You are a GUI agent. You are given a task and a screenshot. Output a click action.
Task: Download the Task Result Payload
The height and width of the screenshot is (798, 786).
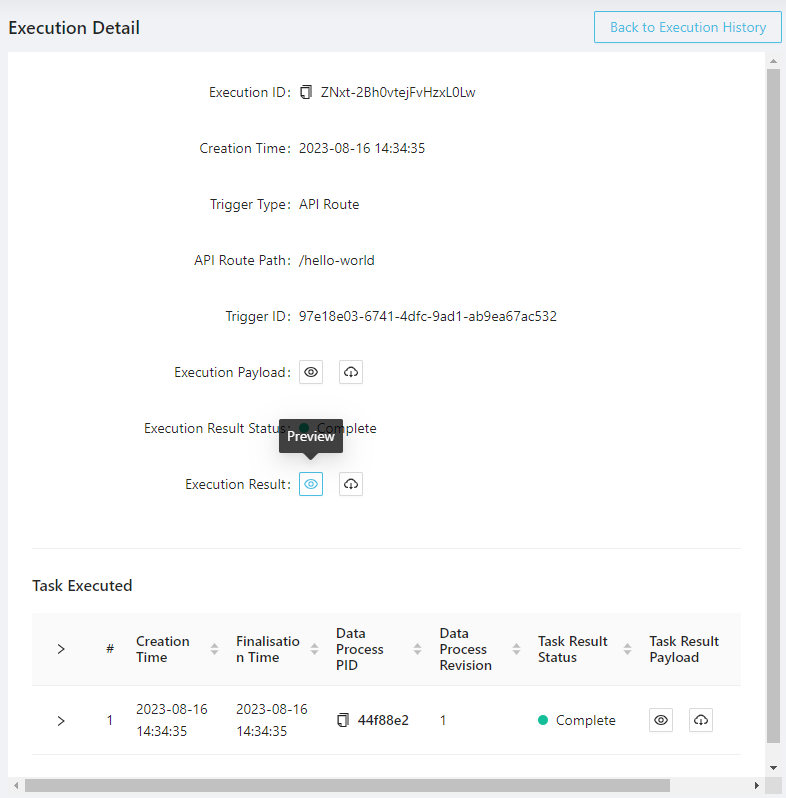[700, 720]
